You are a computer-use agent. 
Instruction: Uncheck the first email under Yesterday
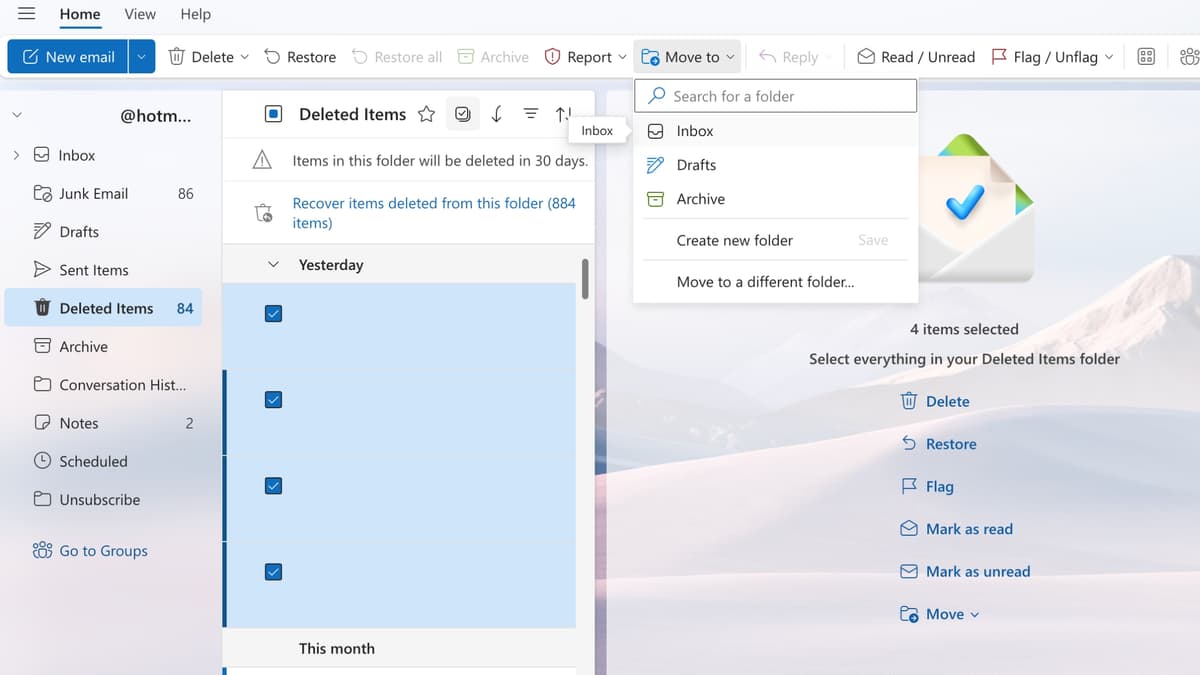[x=273, y=313]
